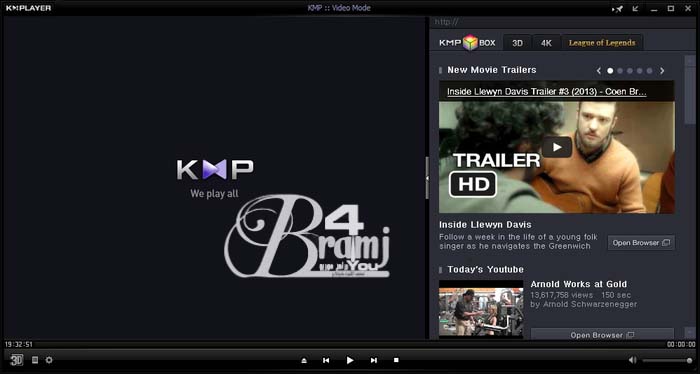Switch to the 3D tab
Viewport: 700px width, 374px height.
[517, 43]
